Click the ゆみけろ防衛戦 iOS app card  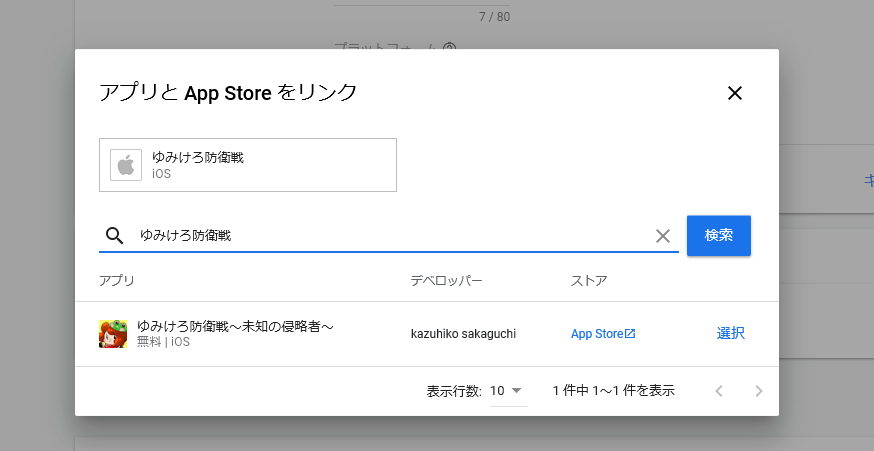(x=248, y=165)
